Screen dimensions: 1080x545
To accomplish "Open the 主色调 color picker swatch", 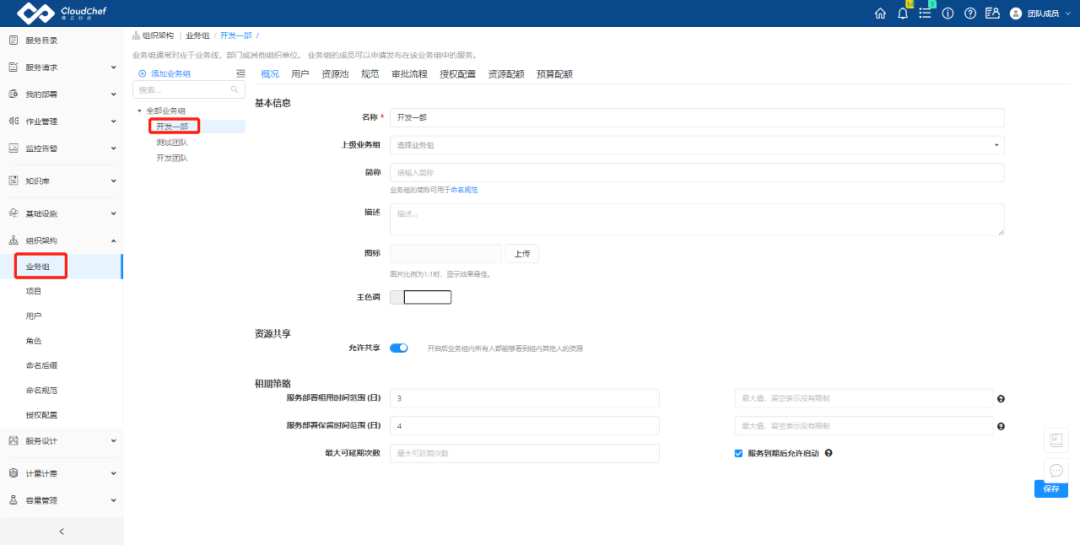I will 421,298.
